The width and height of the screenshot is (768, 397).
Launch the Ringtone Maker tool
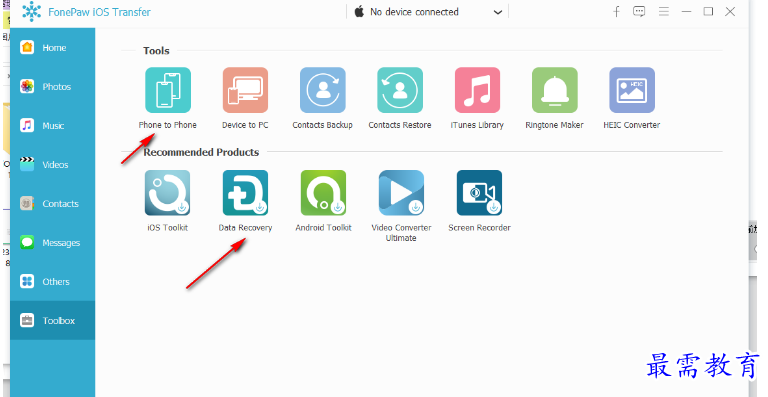point(554,90)
